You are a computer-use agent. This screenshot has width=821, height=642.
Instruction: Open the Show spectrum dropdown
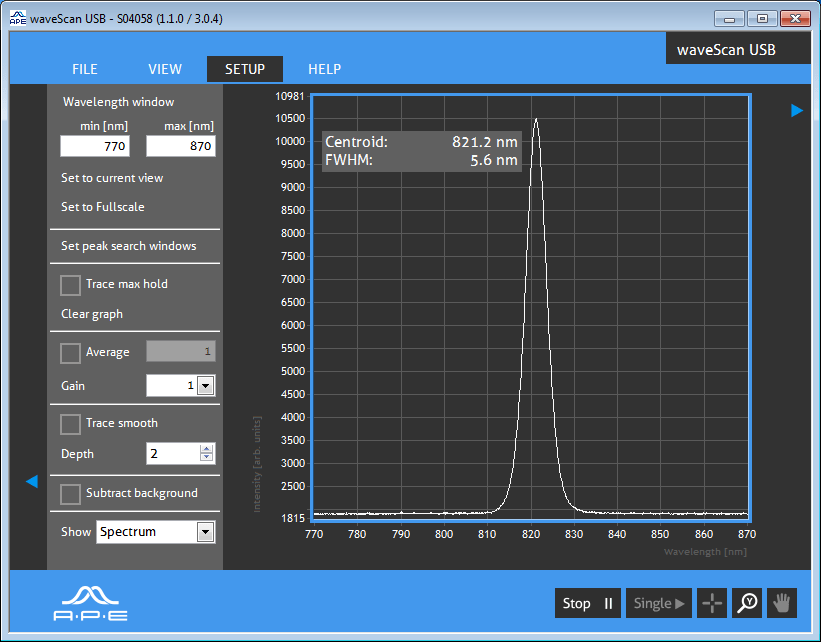[205, 531]
